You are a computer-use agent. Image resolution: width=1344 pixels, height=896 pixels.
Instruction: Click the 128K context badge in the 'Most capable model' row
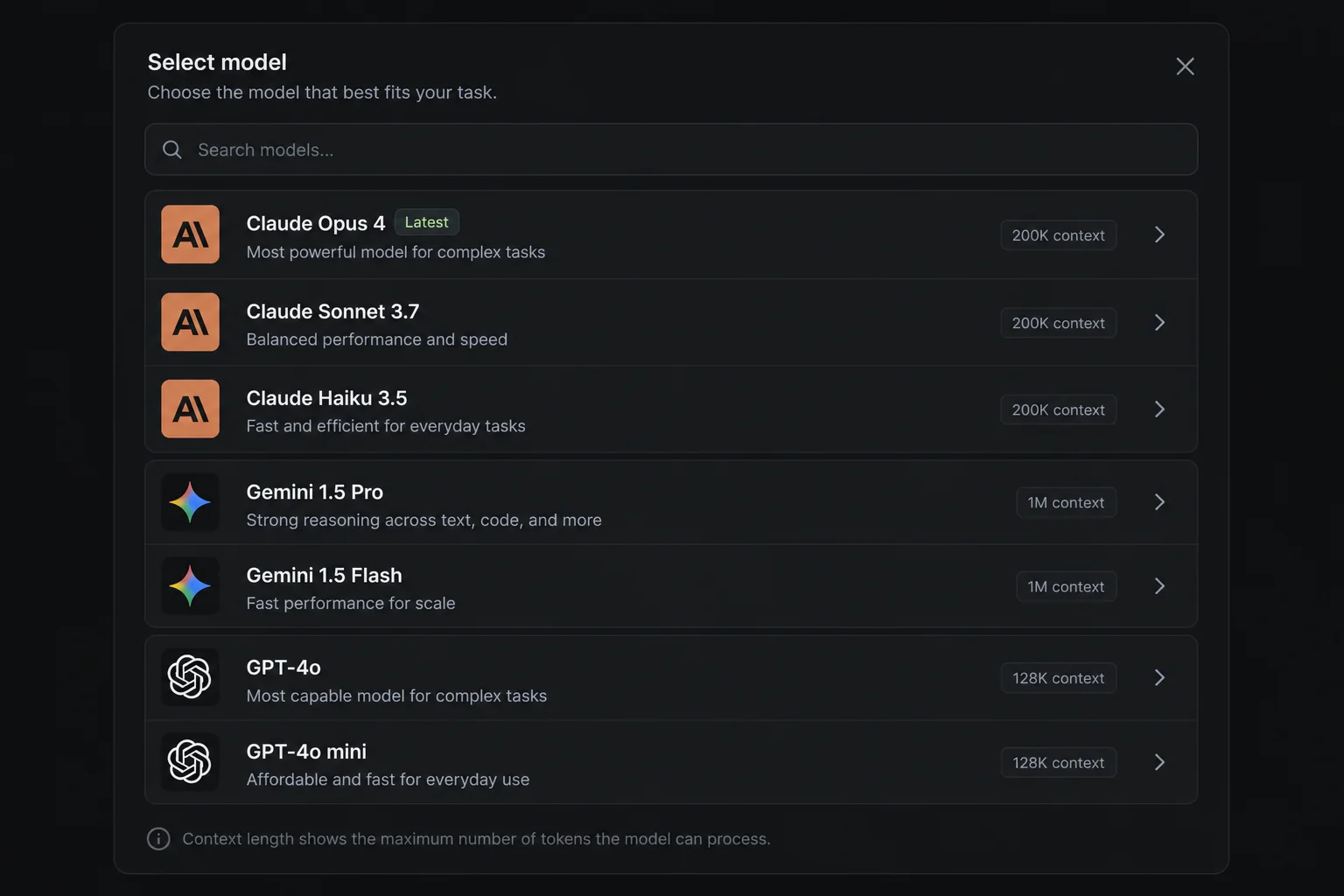click(1058, 678)
